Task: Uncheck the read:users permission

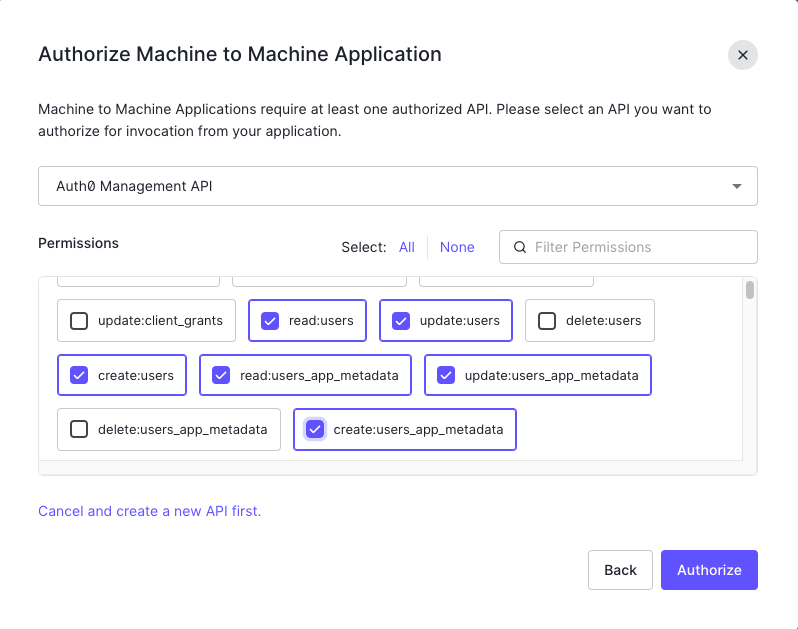Action: [x=269, y=321]
